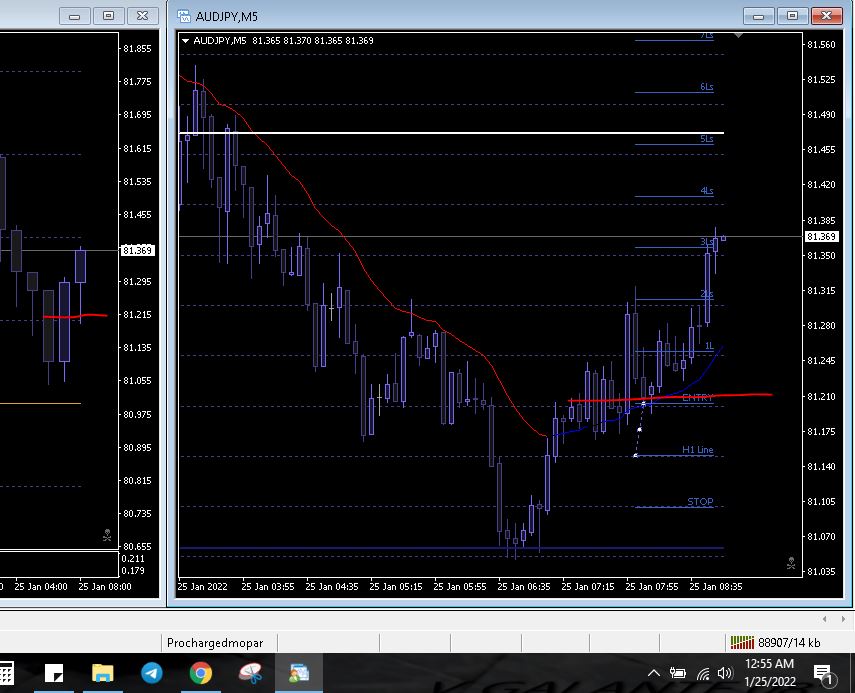Click the left scroll arrow above status bar

(x=824, y=619)
